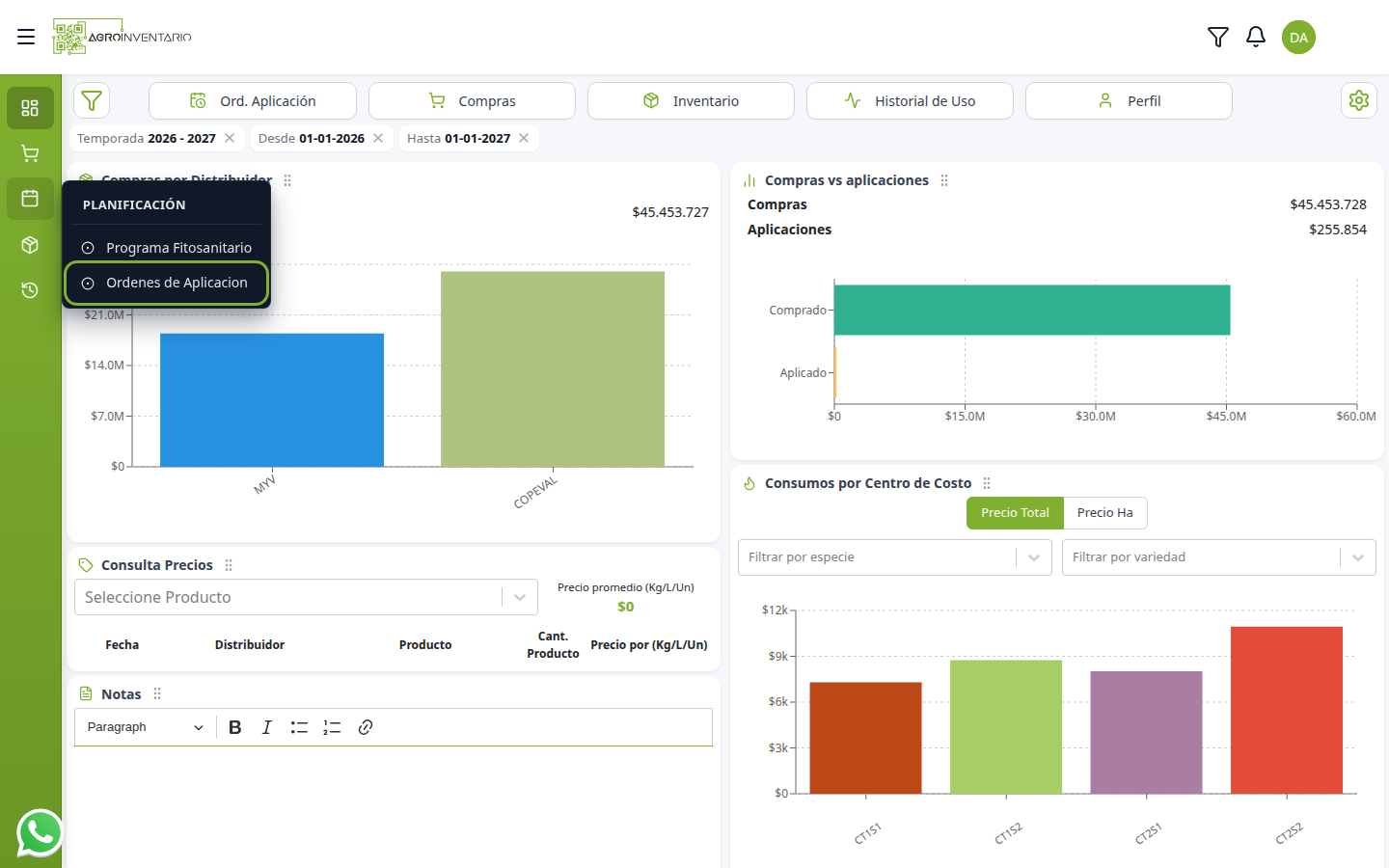
Task: Expand Filtrar por especie dropdown
Action: 894,557
